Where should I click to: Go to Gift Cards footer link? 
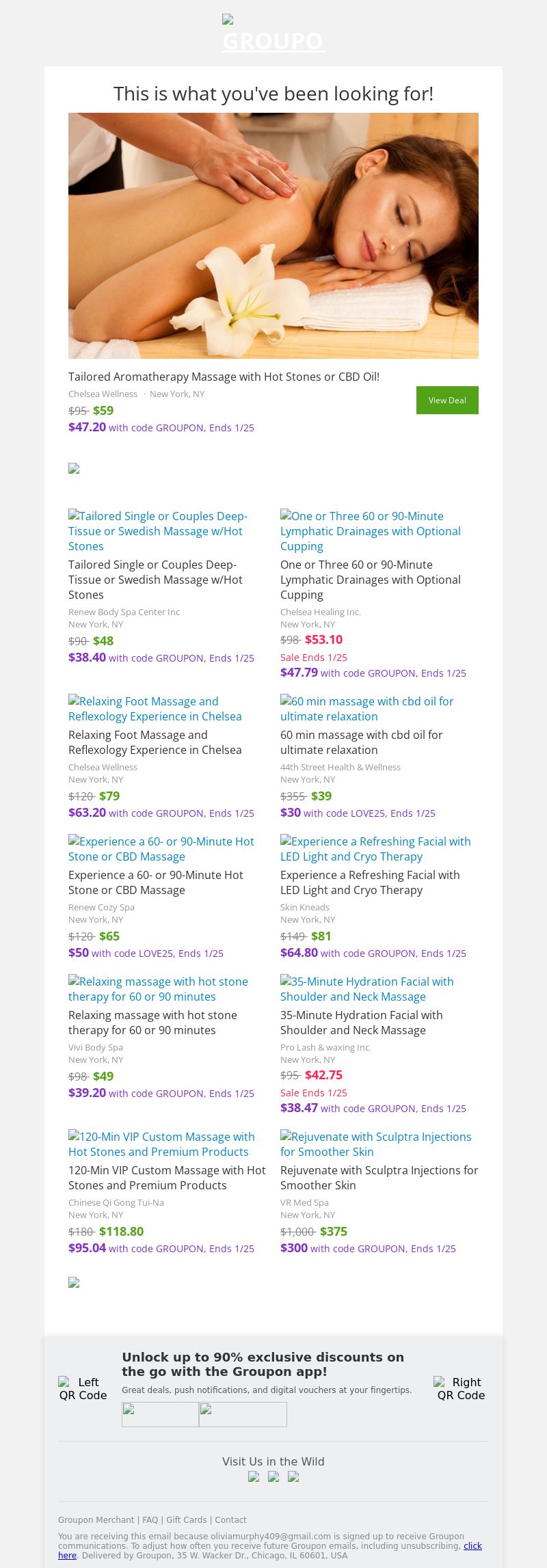point(186,1519)
